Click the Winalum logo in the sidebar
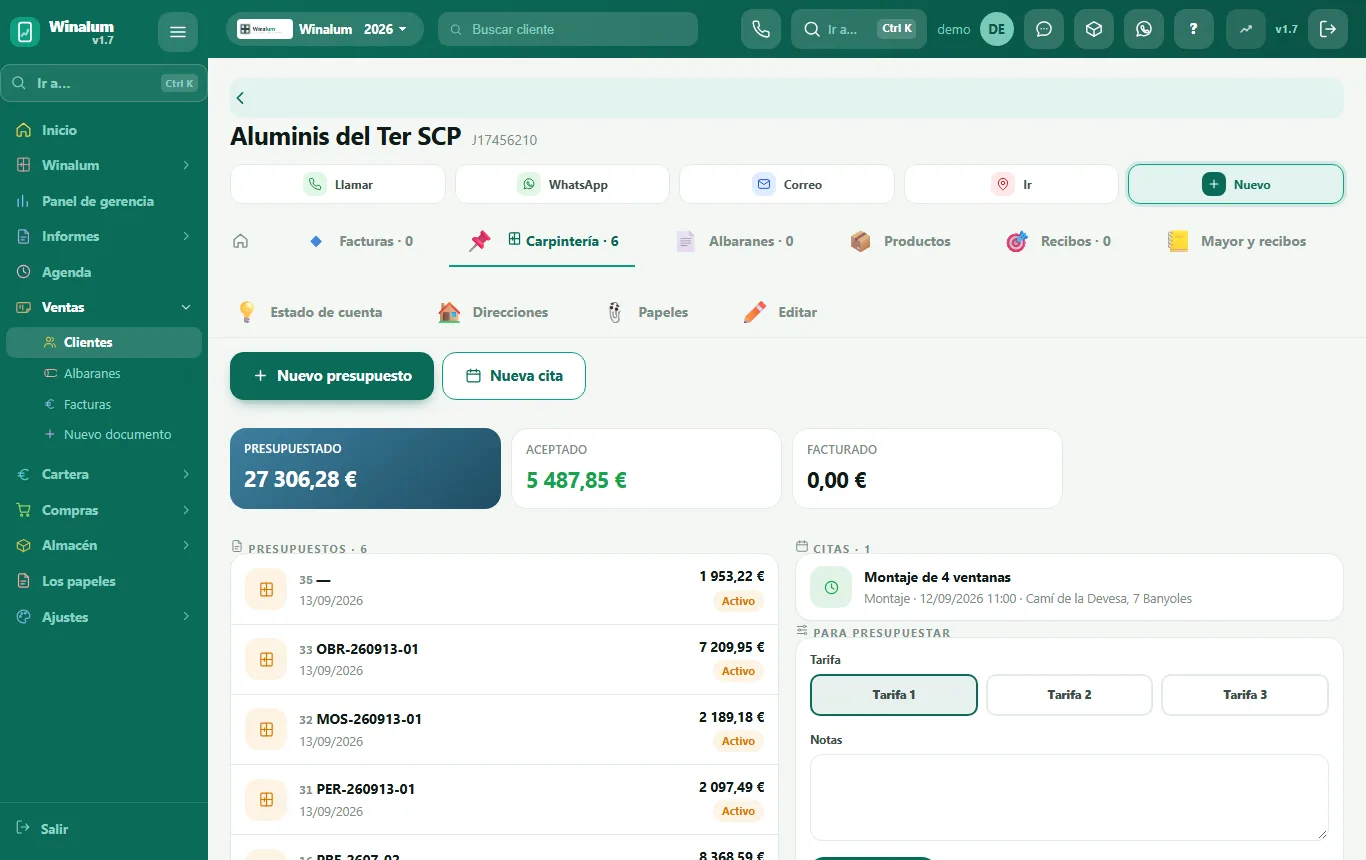The image size is (1366, 860). 25,32
